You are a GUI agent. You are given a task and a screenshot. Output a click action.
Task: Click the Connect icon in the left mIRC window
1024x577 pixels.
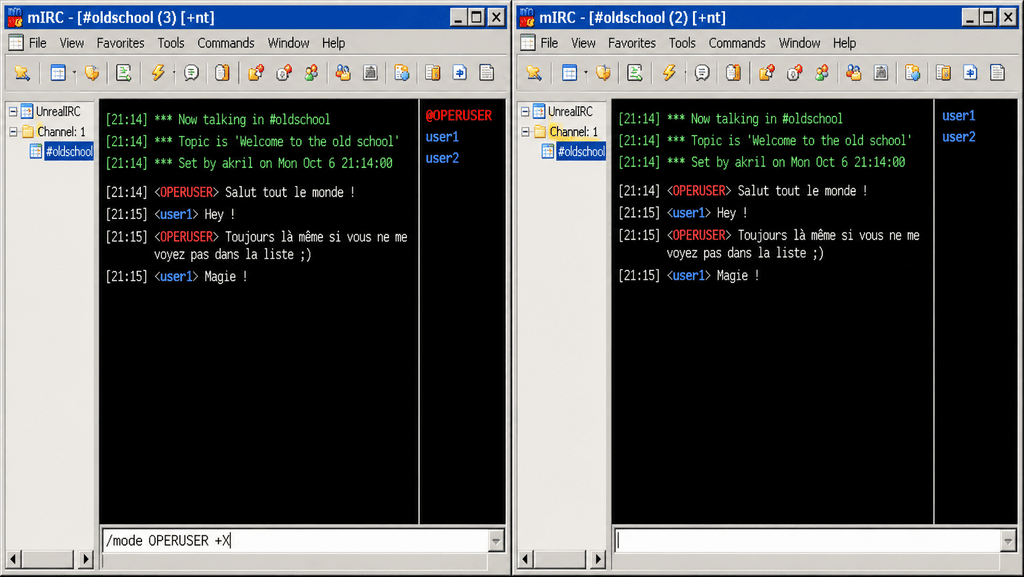click(x=22, y=72)
